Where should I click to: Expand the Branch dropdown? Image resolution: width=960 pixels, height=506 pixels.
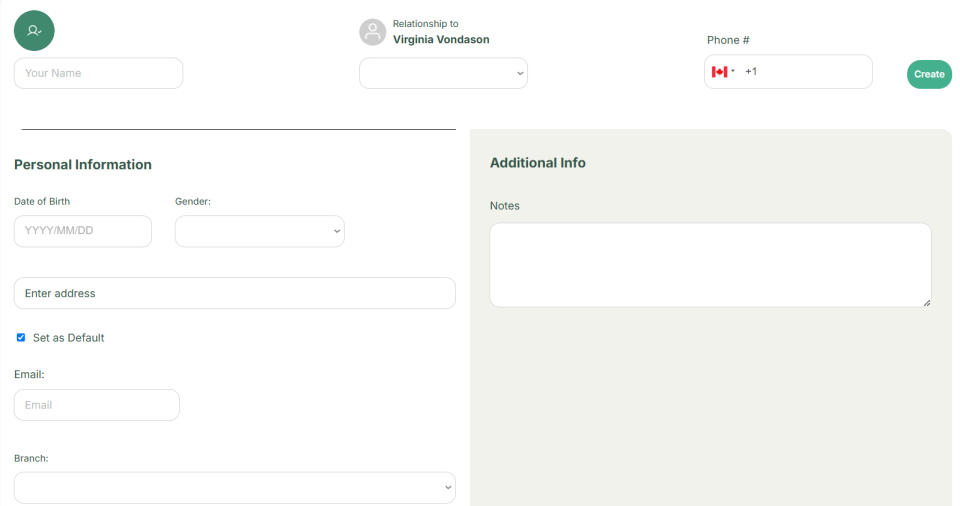coord(234,488)
